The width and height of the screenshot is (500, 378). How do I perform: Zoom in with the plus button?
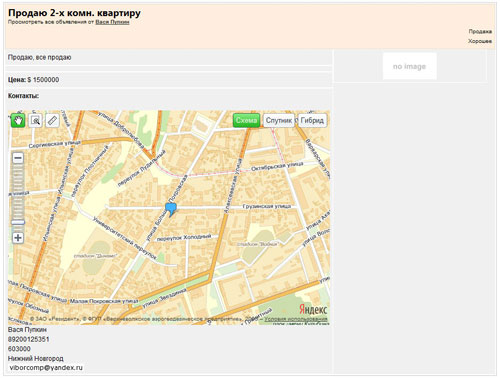tap(18, 238)
